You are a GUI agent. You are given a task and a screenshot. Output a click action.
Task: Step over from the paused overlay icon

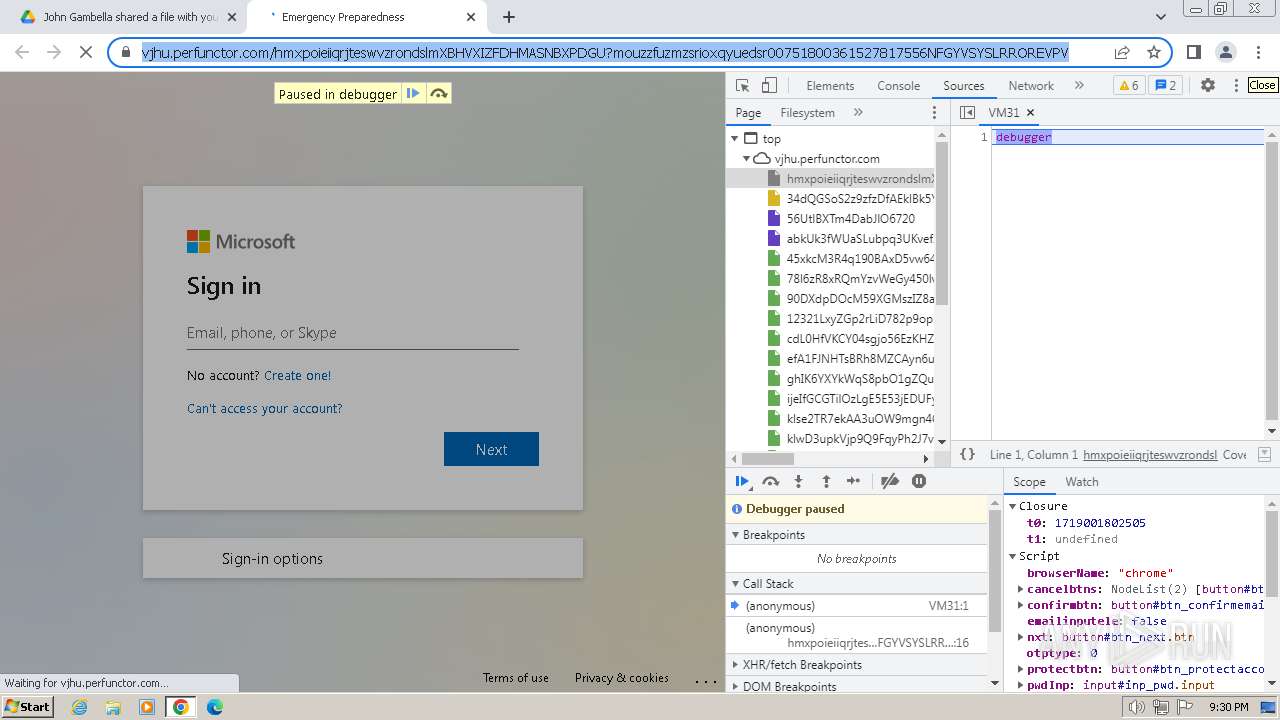pos(438,94)
